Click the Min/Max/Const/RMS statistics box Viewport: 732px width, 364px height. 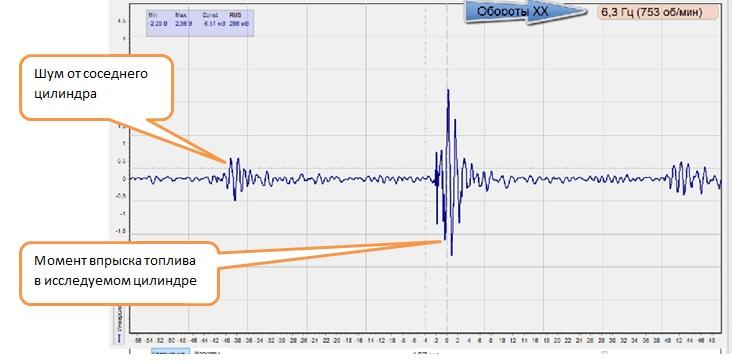point(200,23)
